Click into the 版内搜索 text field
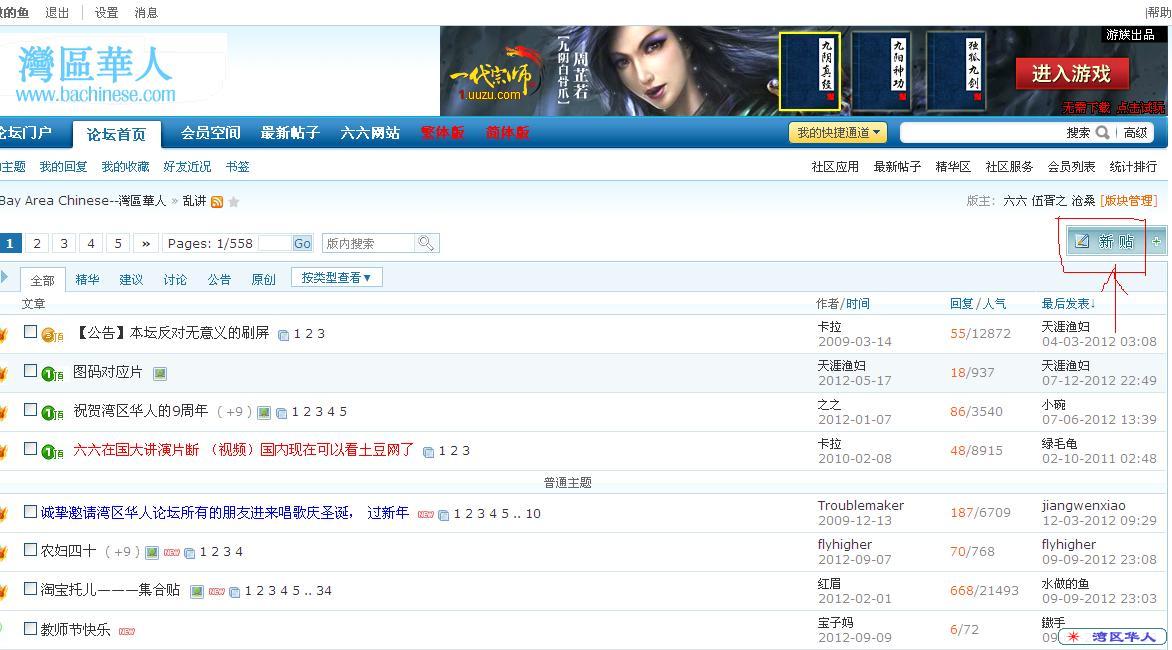The height and width of the screenshot is (650, 1172). point(367,243)
